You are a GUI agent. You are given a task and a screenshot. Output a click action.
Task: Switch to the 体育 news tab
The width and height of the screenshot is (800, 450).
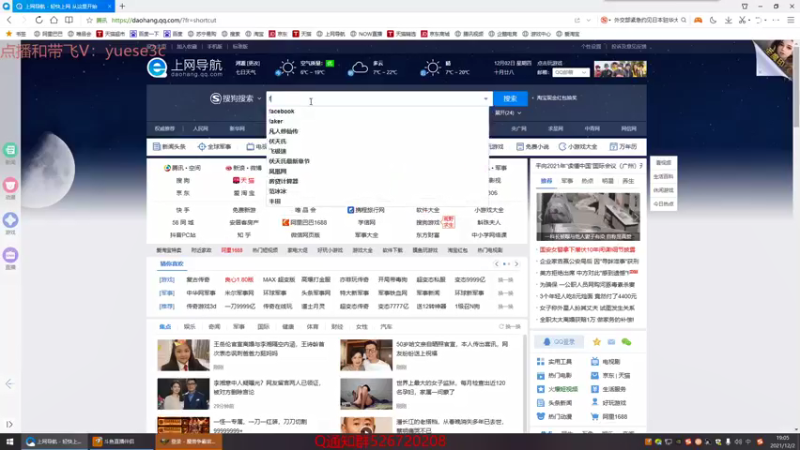click(x=312, y=327)
